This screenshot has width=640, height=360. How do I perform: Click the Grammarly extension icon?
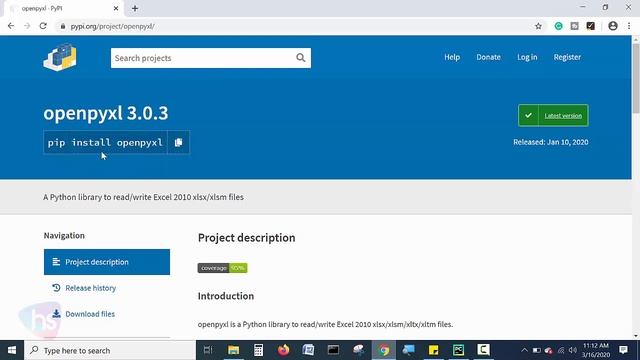pyautogui.click(x=558, y=26)
